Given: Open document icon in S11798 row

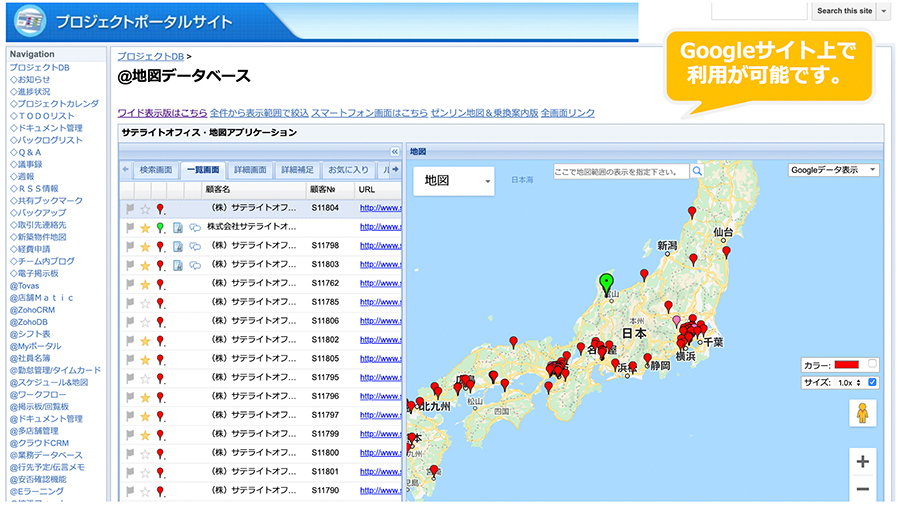Looking at the screenshot, I should click(x=178, y=246).
